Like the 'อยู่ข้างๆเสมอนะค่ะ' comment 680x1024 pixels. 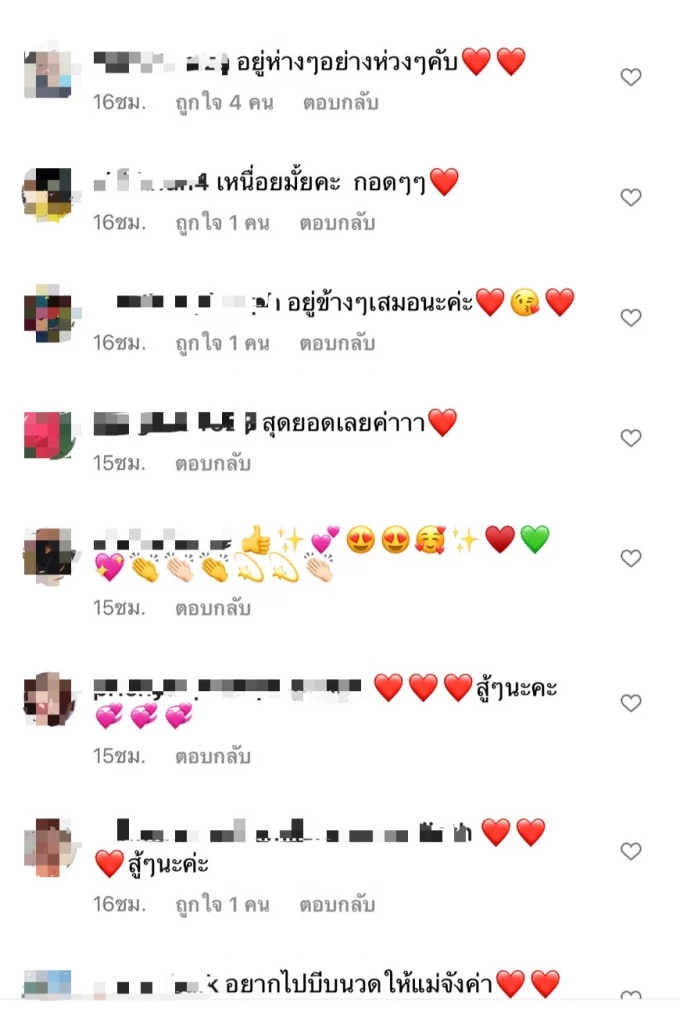click(x=630, y=317)
